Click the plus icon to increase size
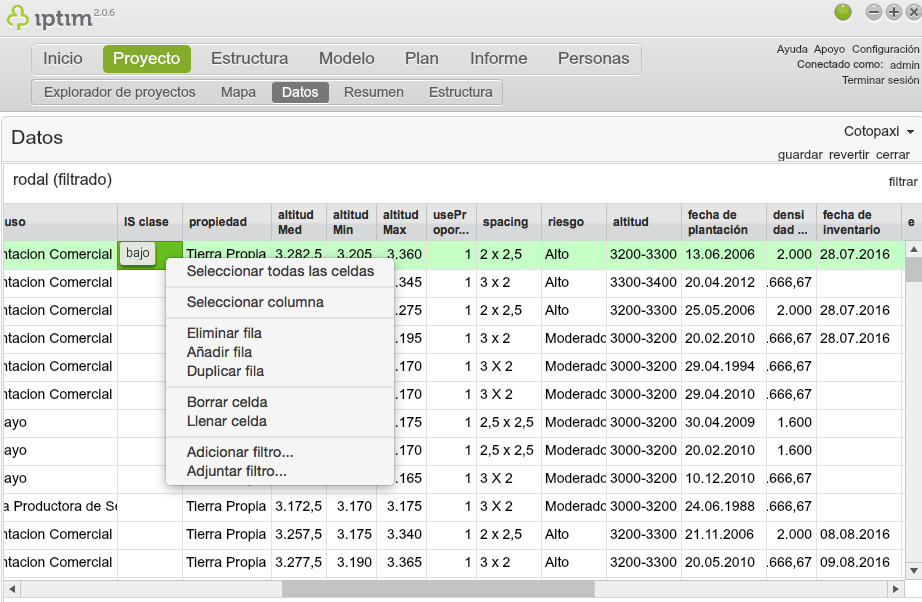The height and width of the screenshot is (602, 922). tap(893, 13)
